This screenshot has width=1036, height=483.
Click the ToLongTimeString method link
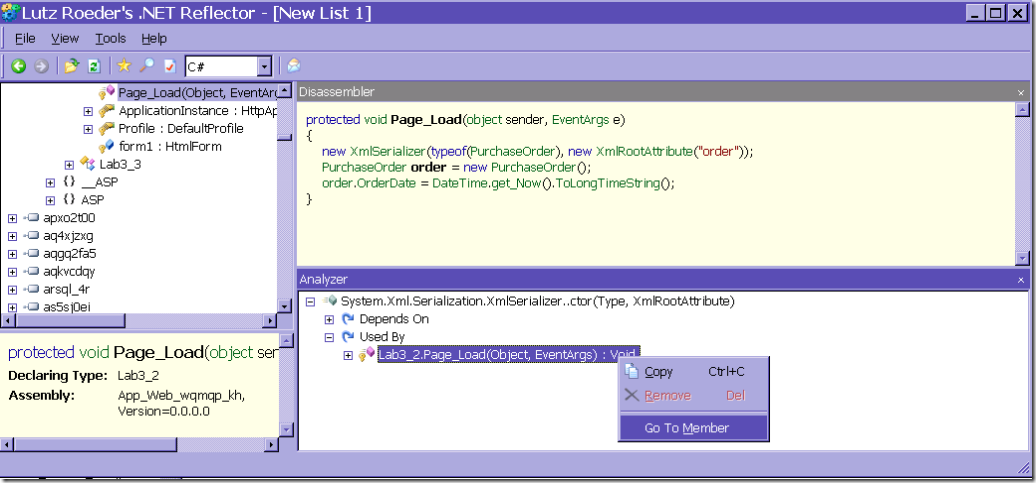609,183
